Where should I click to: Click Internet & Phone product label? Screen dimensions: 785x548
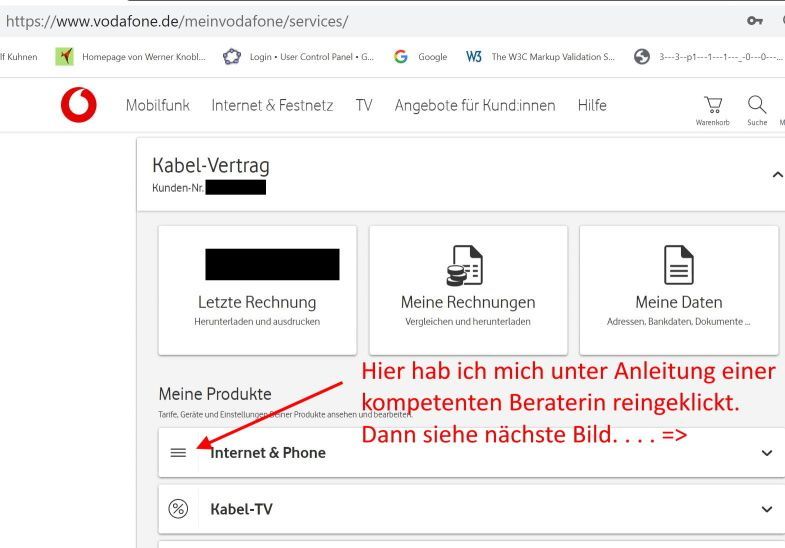tap(268, 453)
